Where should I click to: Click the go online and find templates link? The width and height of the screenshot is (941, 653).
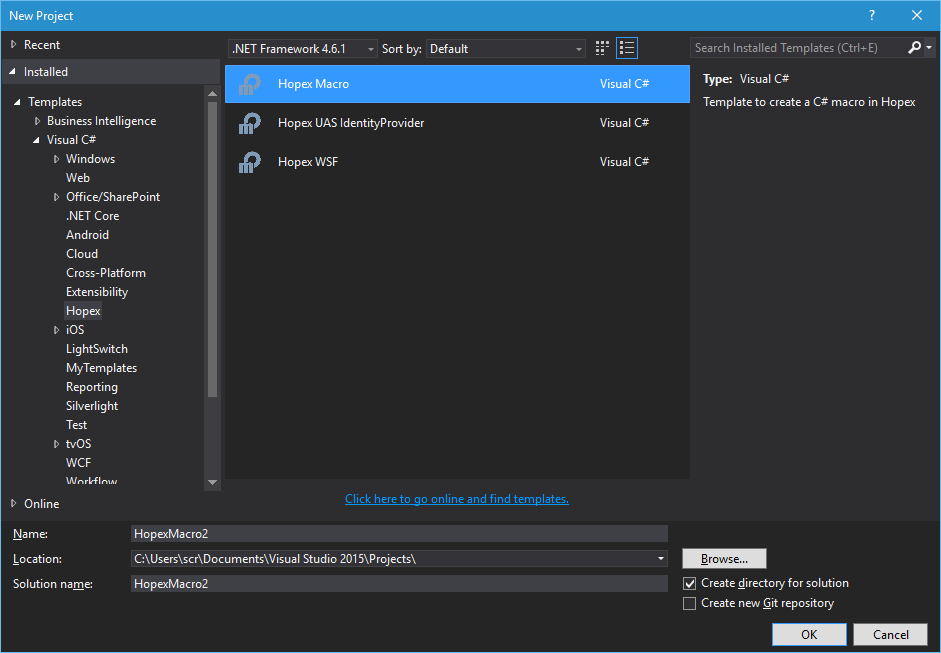click(456, 499)
